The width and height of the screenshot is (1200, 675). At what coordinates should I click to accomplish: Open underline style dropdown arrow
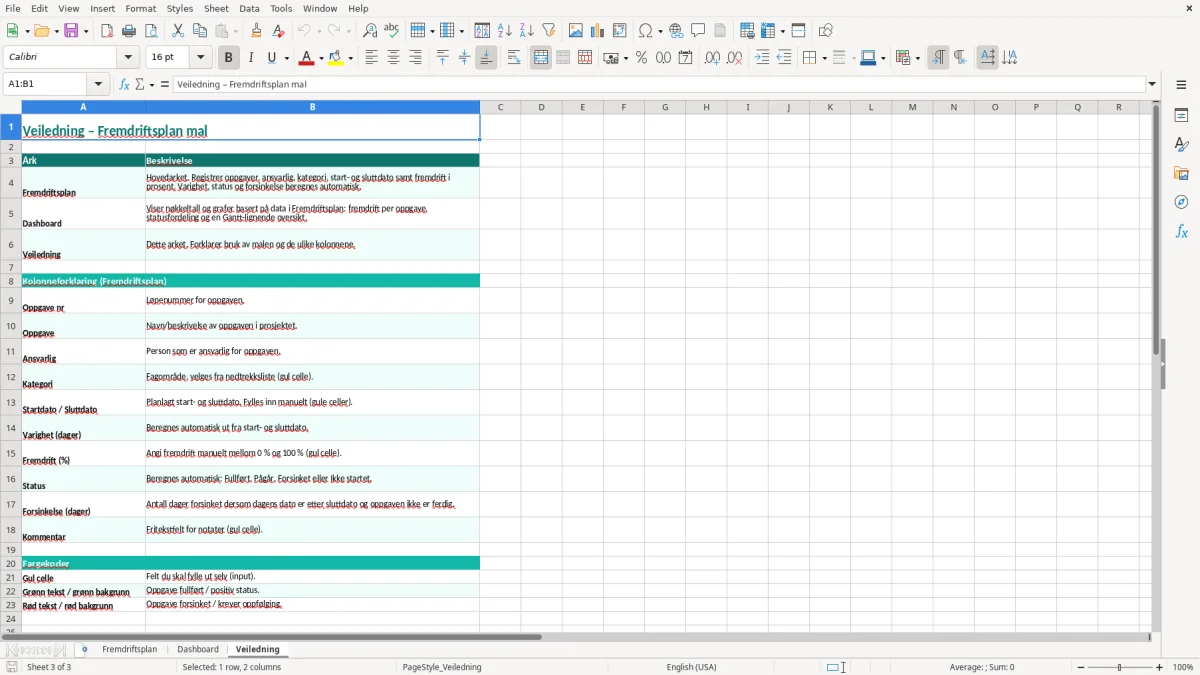tap(285, 58)
